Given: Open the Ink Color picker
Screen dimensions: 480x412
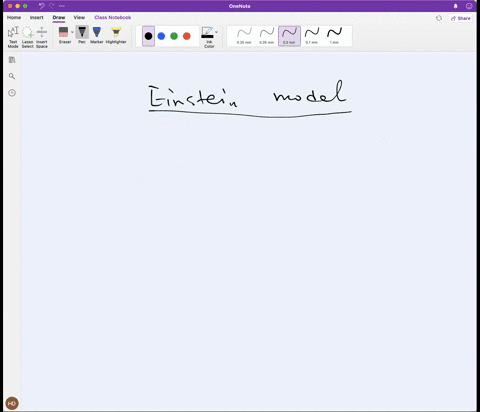Looking at the screenshot, I should click(x=208, y=37).
